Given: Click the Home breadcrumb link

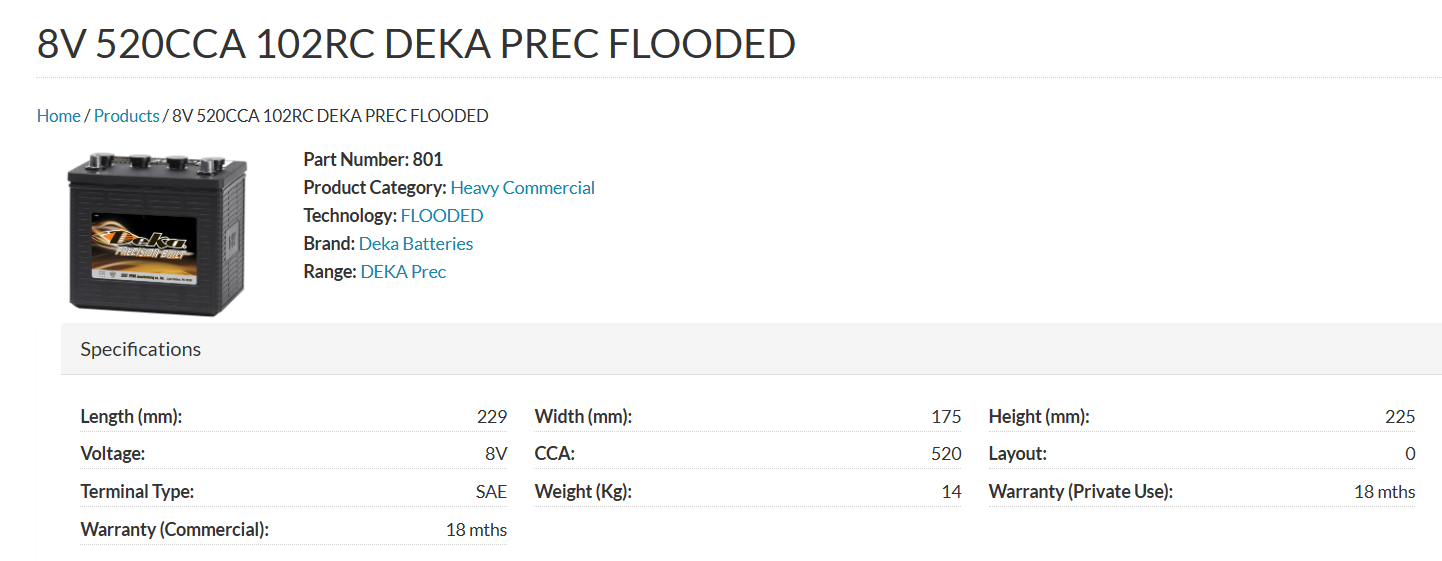Looking at the screenshot, I should point(58,116).
